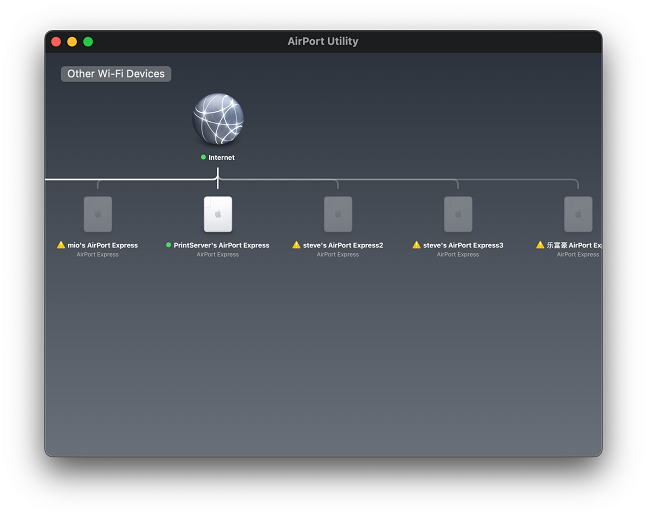Select steve's AirPort Express3 device icon
This screenshot has width=647, height=516.
pyautogui.click(x=458, y=214)
